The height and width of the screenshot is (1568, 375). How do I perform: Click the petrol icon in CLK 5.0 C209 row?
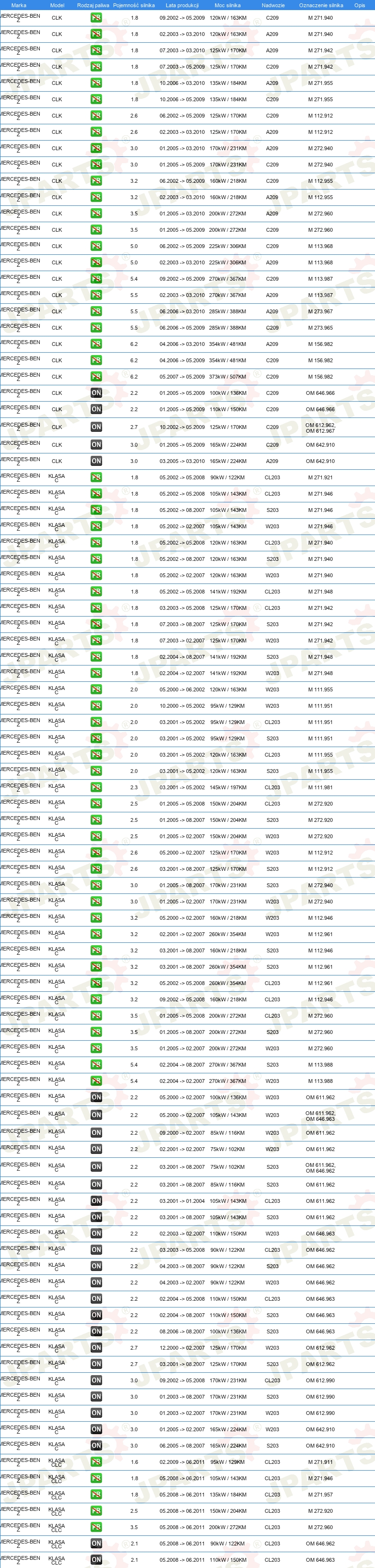[x=96, y=247]
